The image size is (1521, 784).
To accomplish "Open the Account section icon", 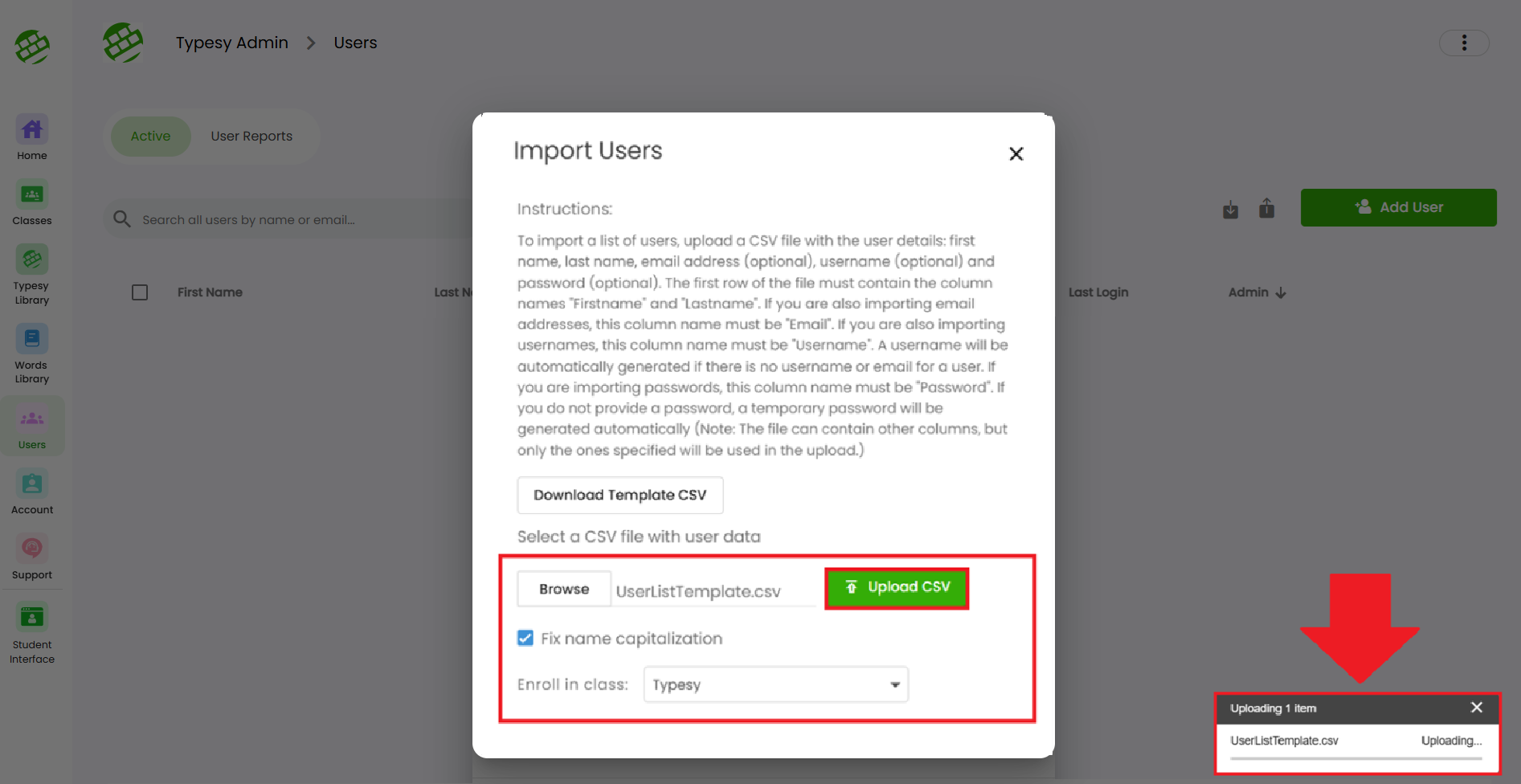I will click(32, 484).
